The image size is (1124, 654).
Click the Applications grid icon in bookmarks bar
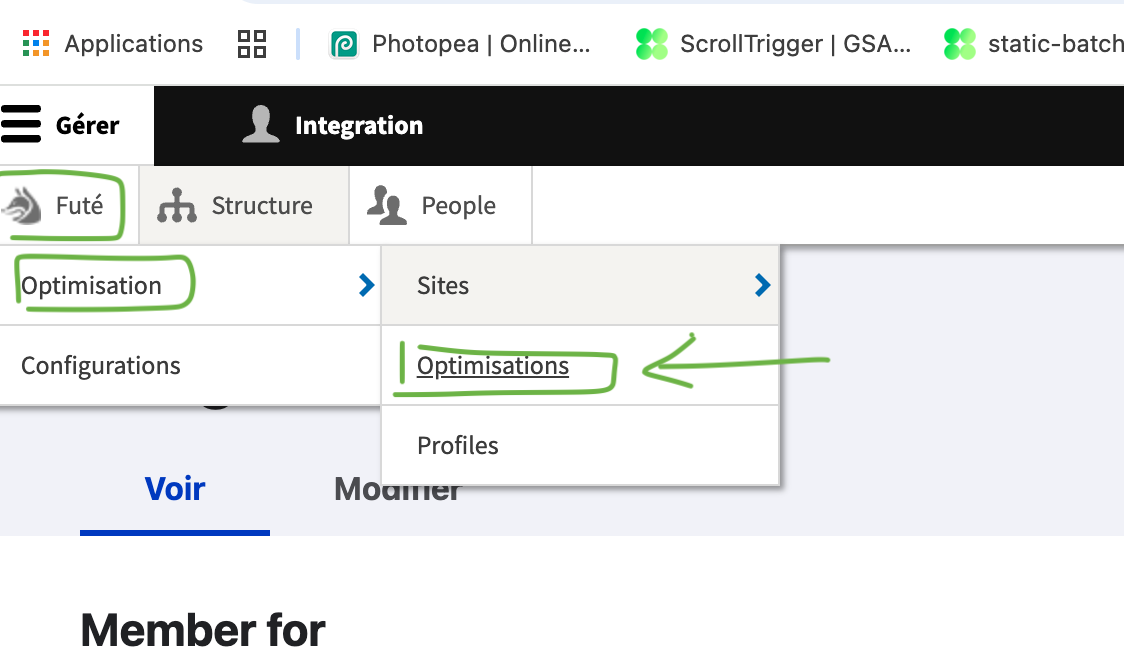pyautogui.click(x=36, y=43)
